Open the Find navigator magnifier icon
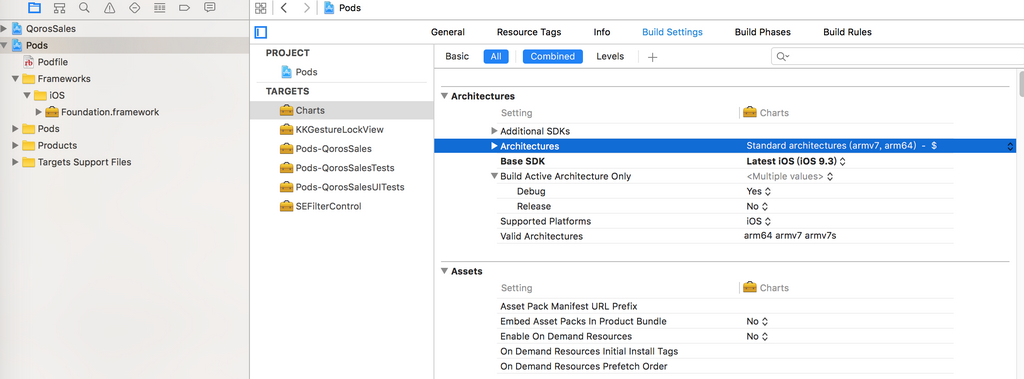 (84, 8)
